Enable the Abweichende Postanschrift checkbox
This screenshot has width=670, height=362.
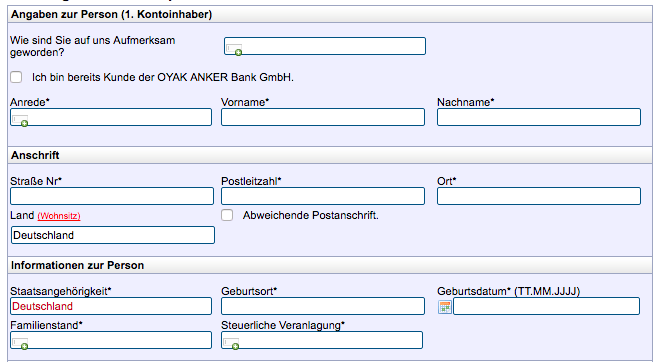click(x=227, y=215)
